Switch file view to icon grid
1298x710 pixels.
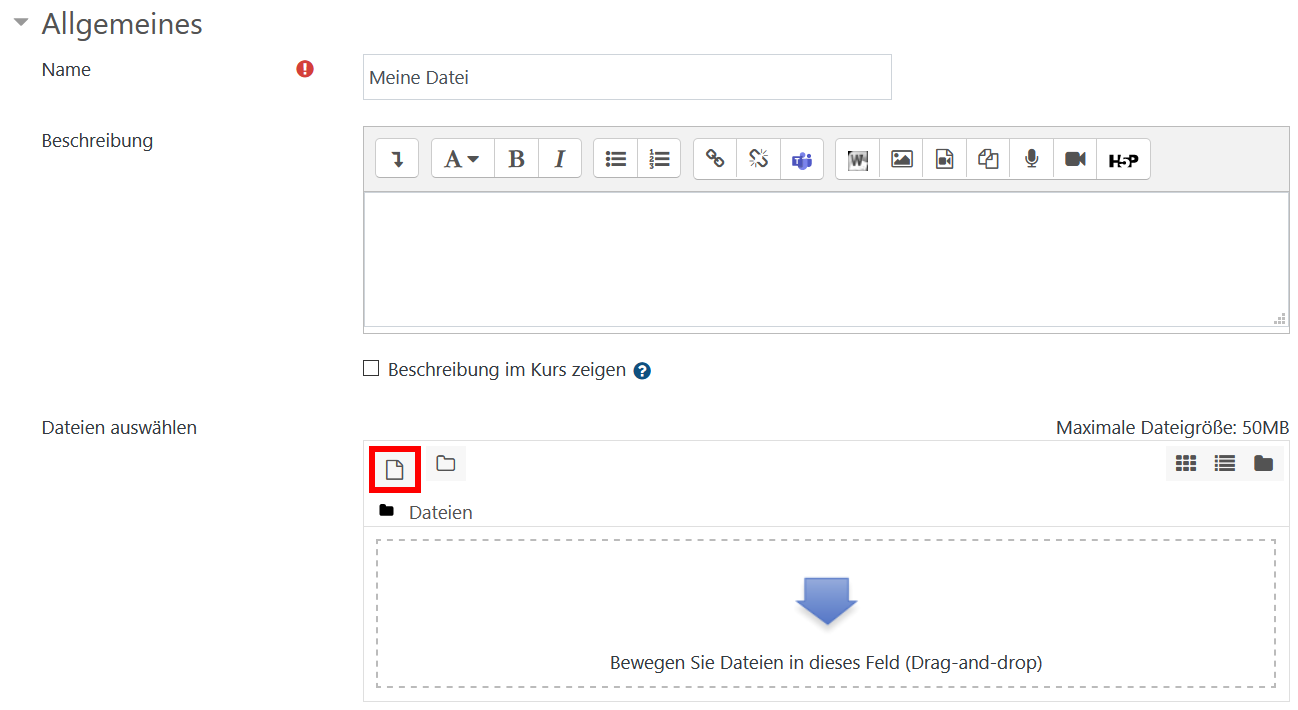pos(1186,463)
